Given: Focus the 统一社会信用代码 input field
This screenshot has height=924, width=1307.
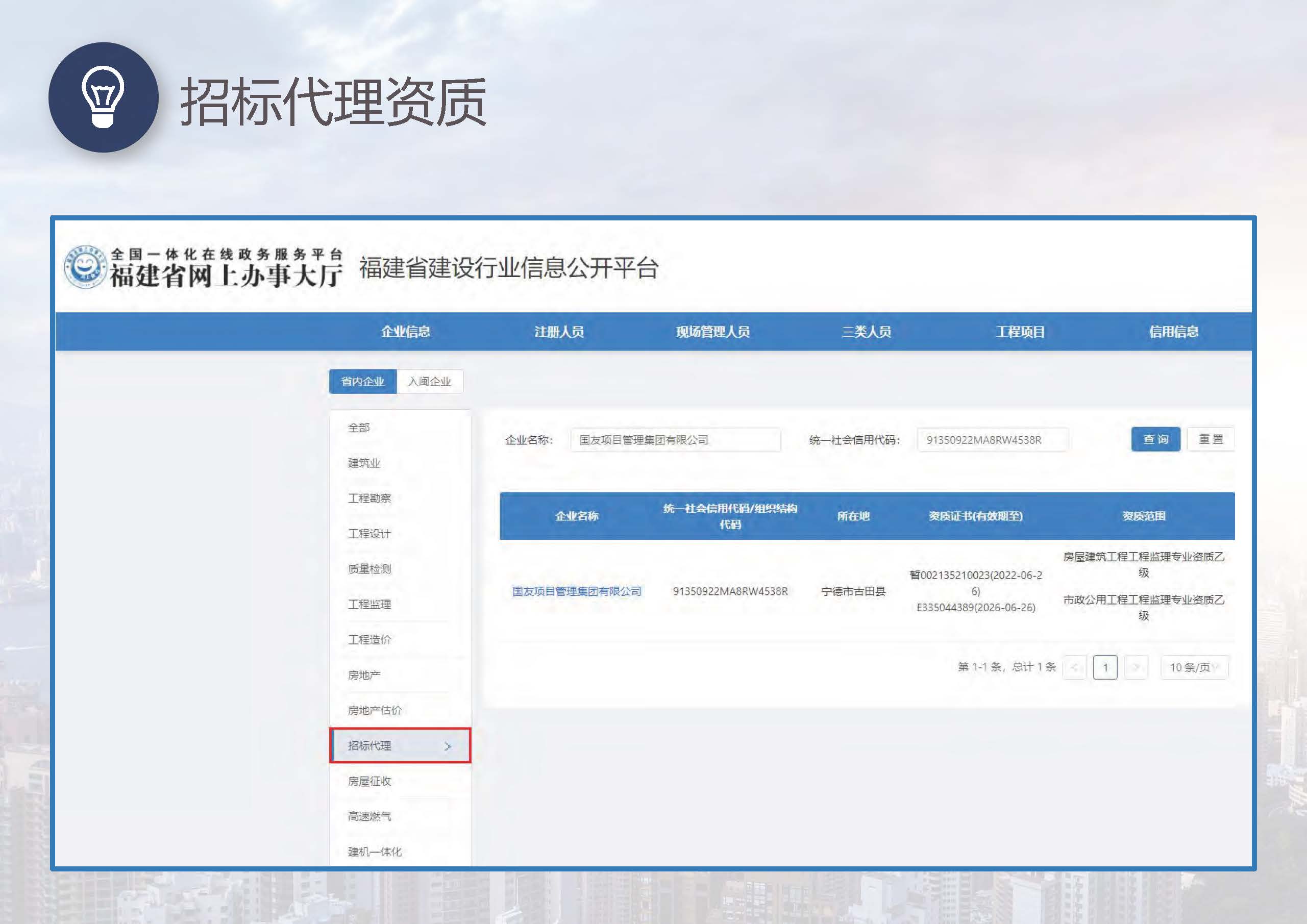Looking at the screenshot, I should (993, 439).
